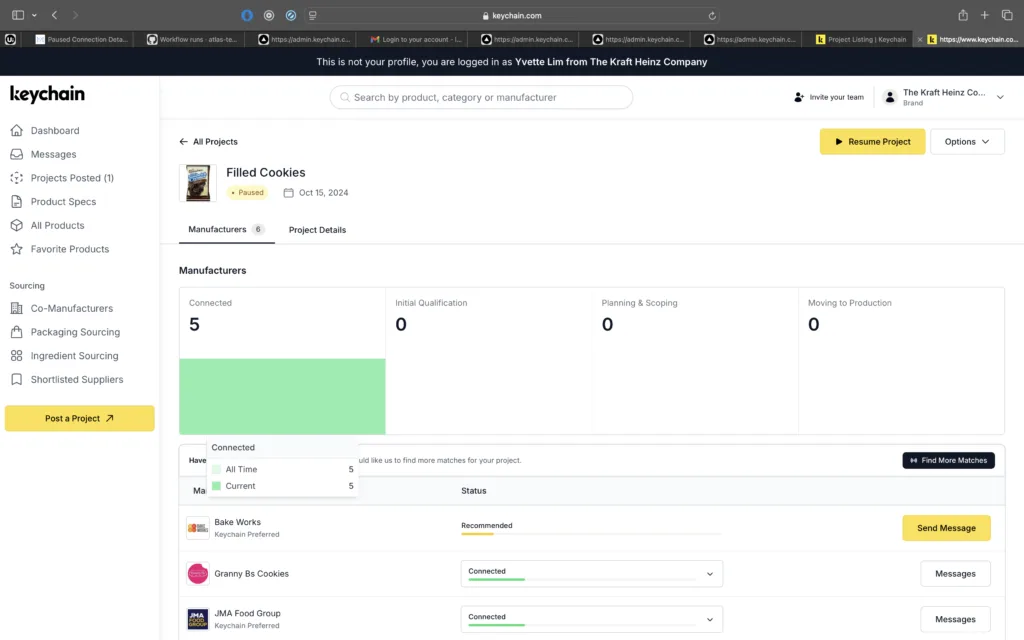
Task: Click the Bake Works manufacturer name
Action: coord(238,522)
